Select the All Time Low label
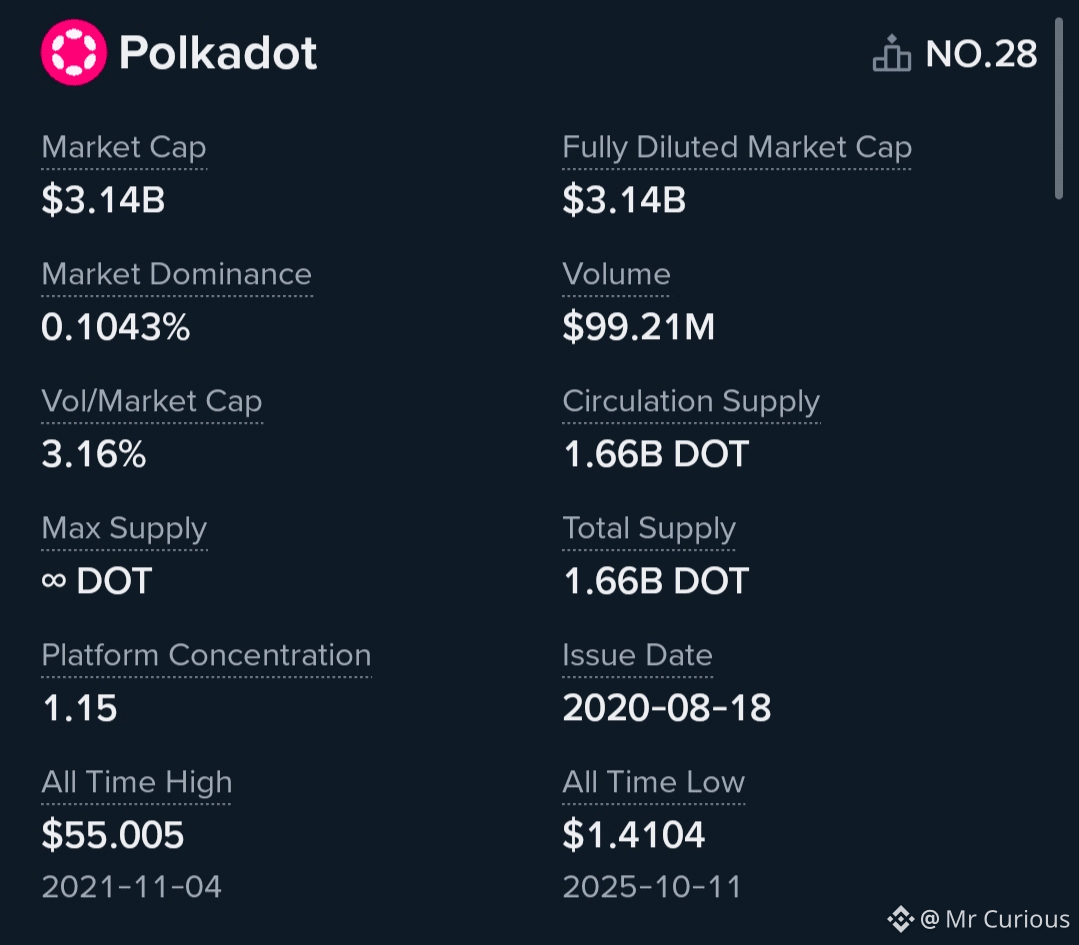Image resolution: width=1079 pixels, height=945 pixels. coord(653,783)
